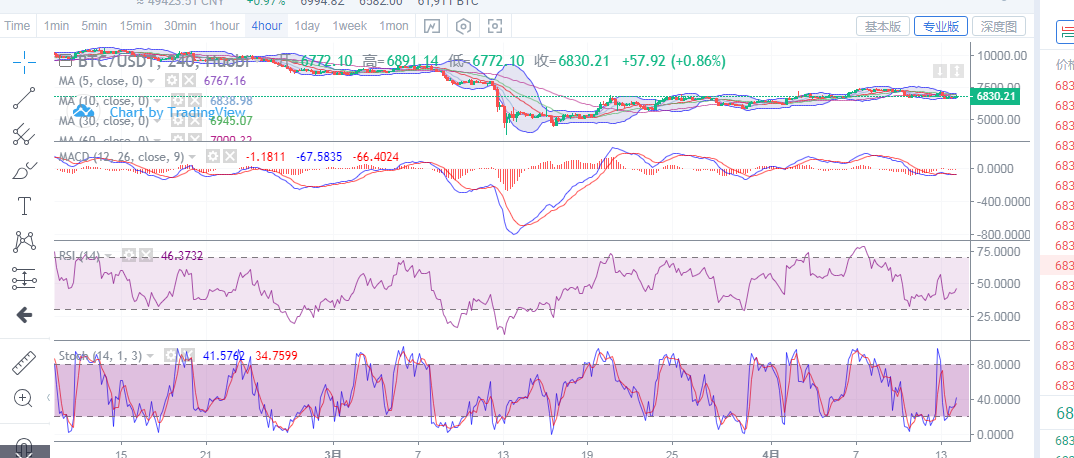The height and width of the screenshot is (458, 1074).
Task: Click RSI value 46.3732
Action: tap(182, 255)
